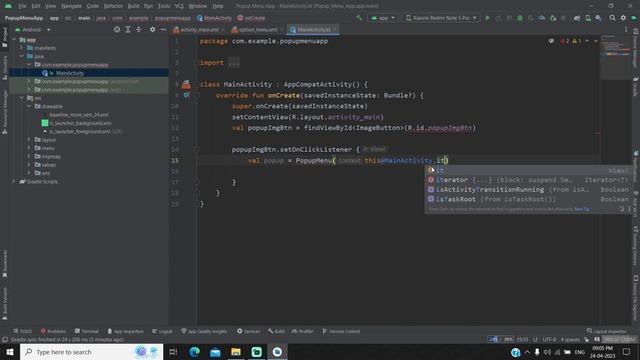
Task: Click Expand All icon in Project panel
Action: (x=128, y=29)
